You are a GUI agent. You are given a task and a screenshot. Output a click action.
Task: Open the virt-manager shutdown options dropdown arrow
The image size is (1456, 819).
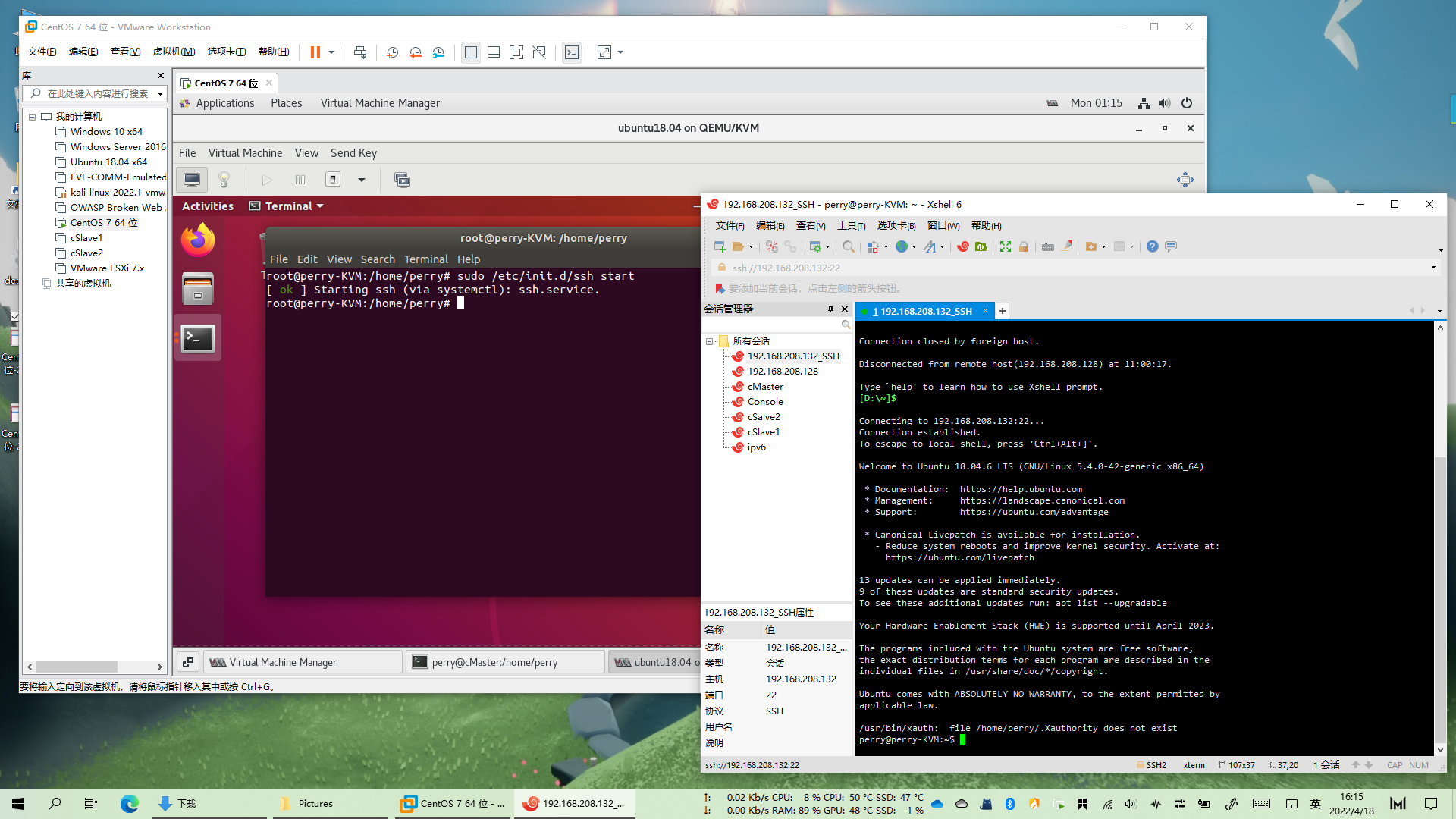[x=362, y=180]
